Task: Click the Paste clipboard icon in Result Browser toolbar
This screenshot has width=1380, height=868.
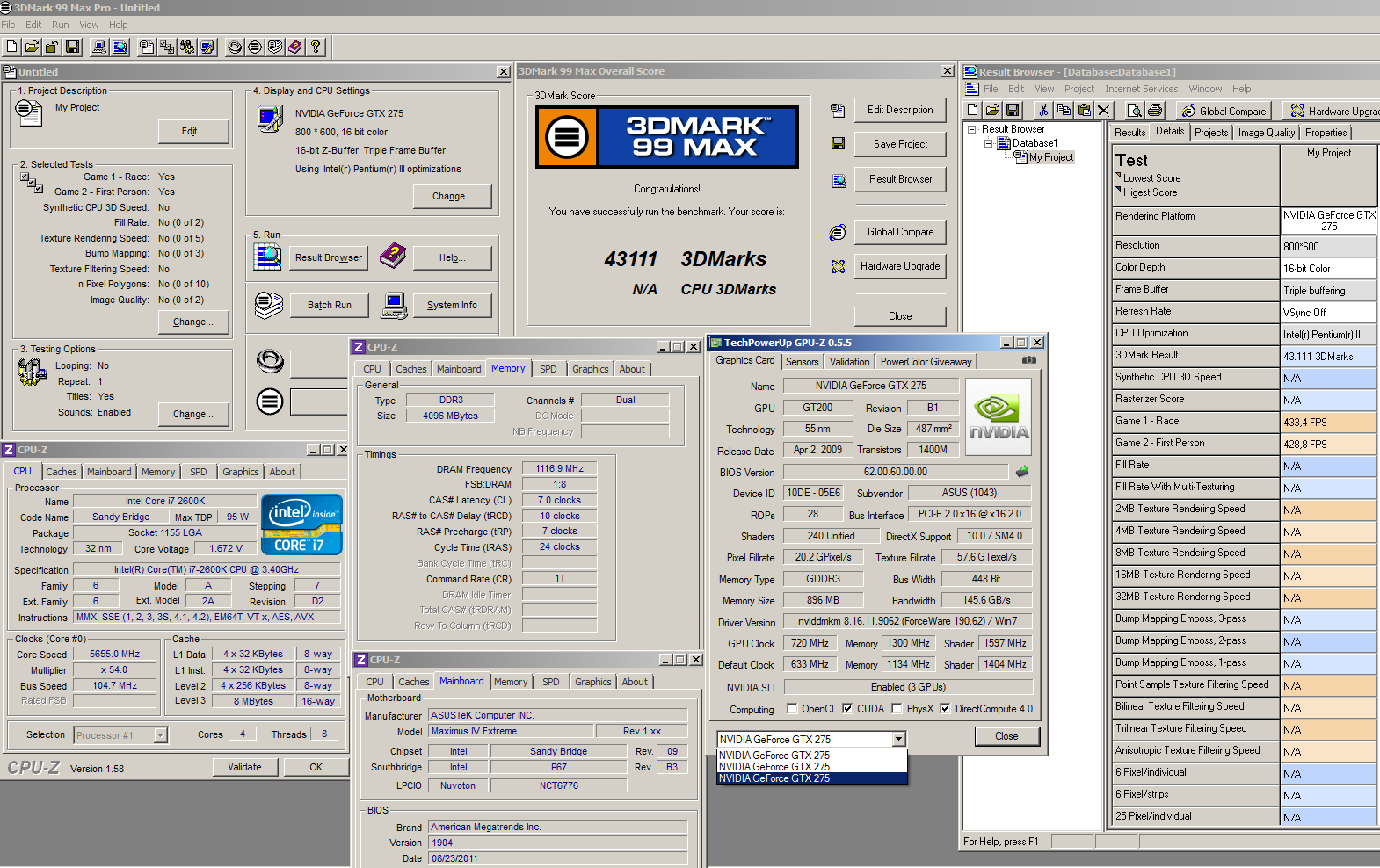Action: [1084, 110]
